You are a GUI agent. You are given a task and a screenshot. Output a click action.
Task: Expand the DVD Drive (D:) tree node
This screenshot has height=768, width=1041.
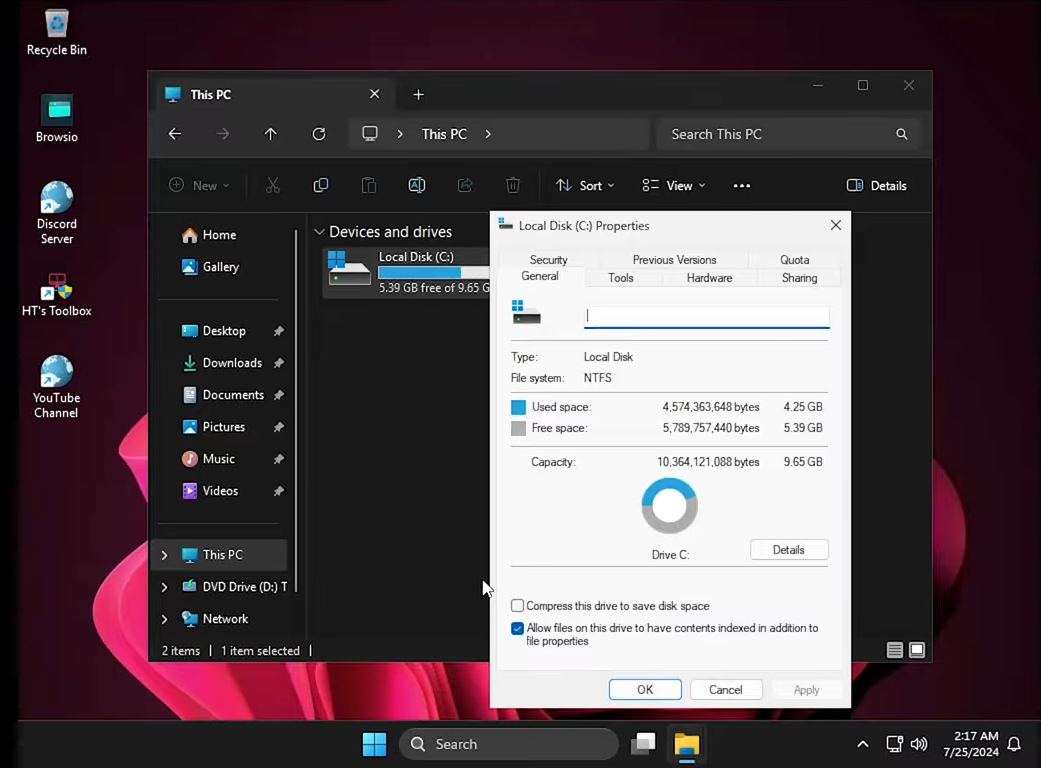[165, 587]
